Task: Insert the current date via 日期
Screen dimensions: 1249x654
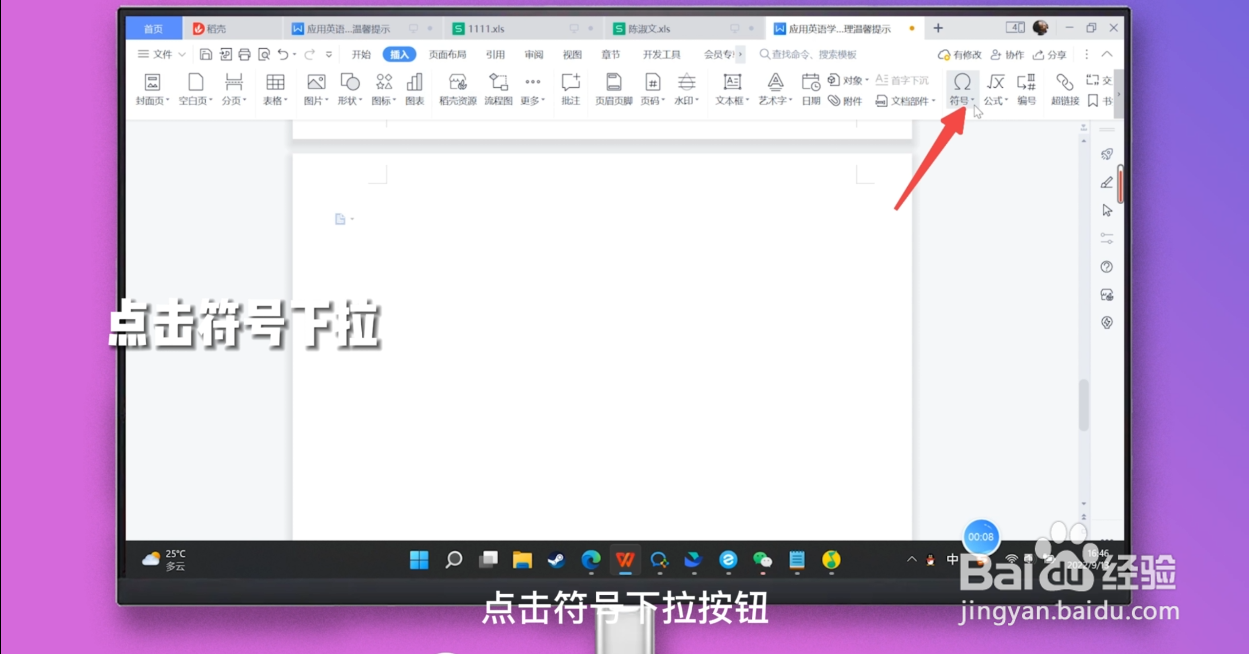Action: (x=813, y=85)
